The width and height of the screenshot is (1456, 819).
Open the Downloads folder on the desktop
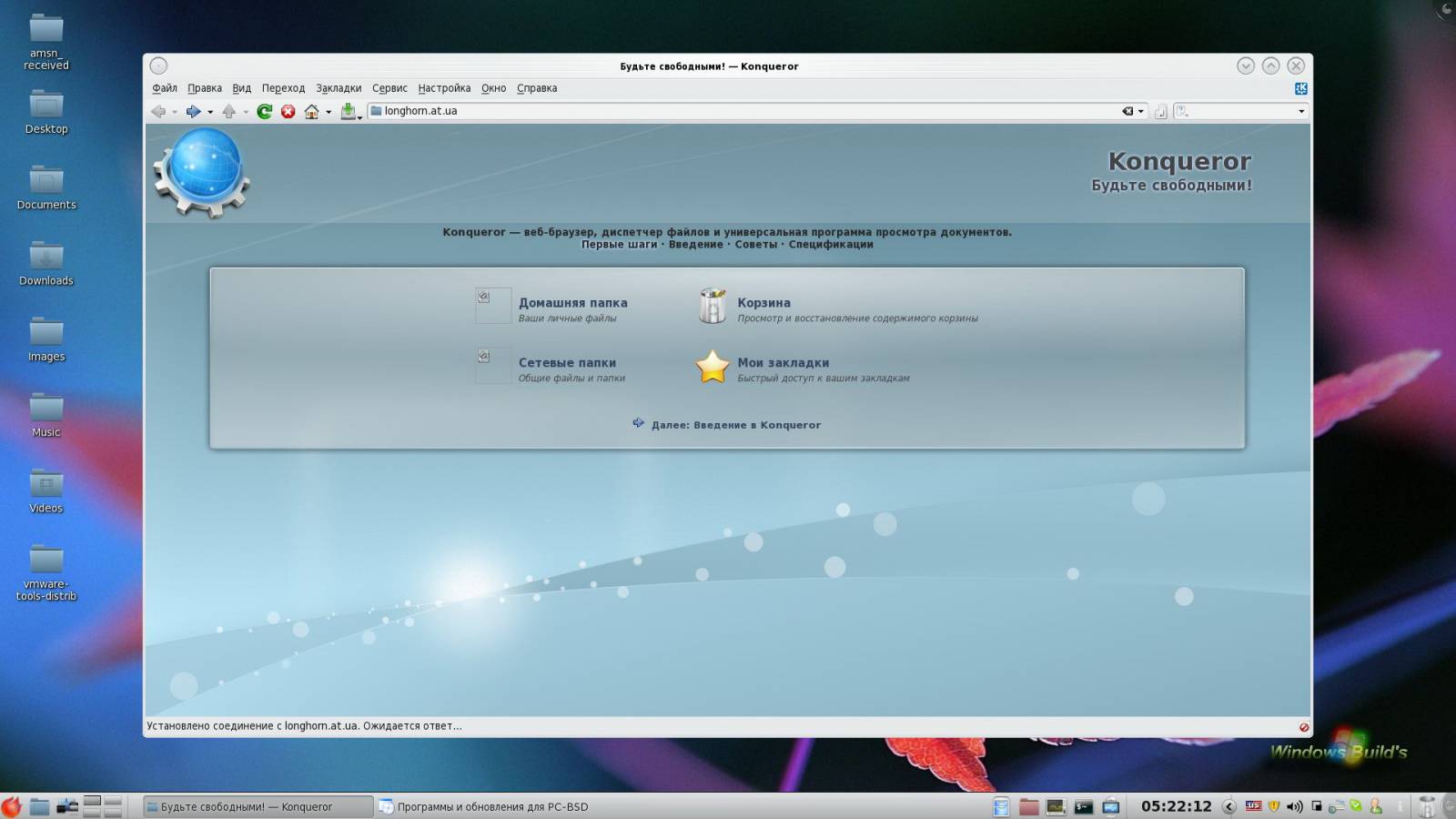[x=46, y=264]
